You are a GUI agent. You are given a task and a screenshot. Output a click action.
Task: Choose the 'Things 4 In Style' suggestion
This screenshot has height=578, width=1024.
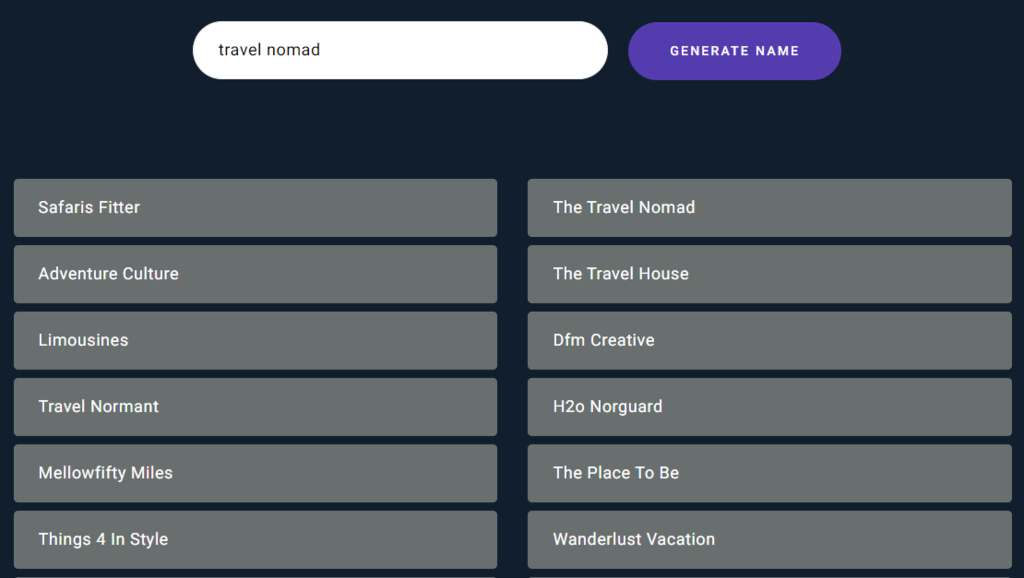(x=255, y=539)
